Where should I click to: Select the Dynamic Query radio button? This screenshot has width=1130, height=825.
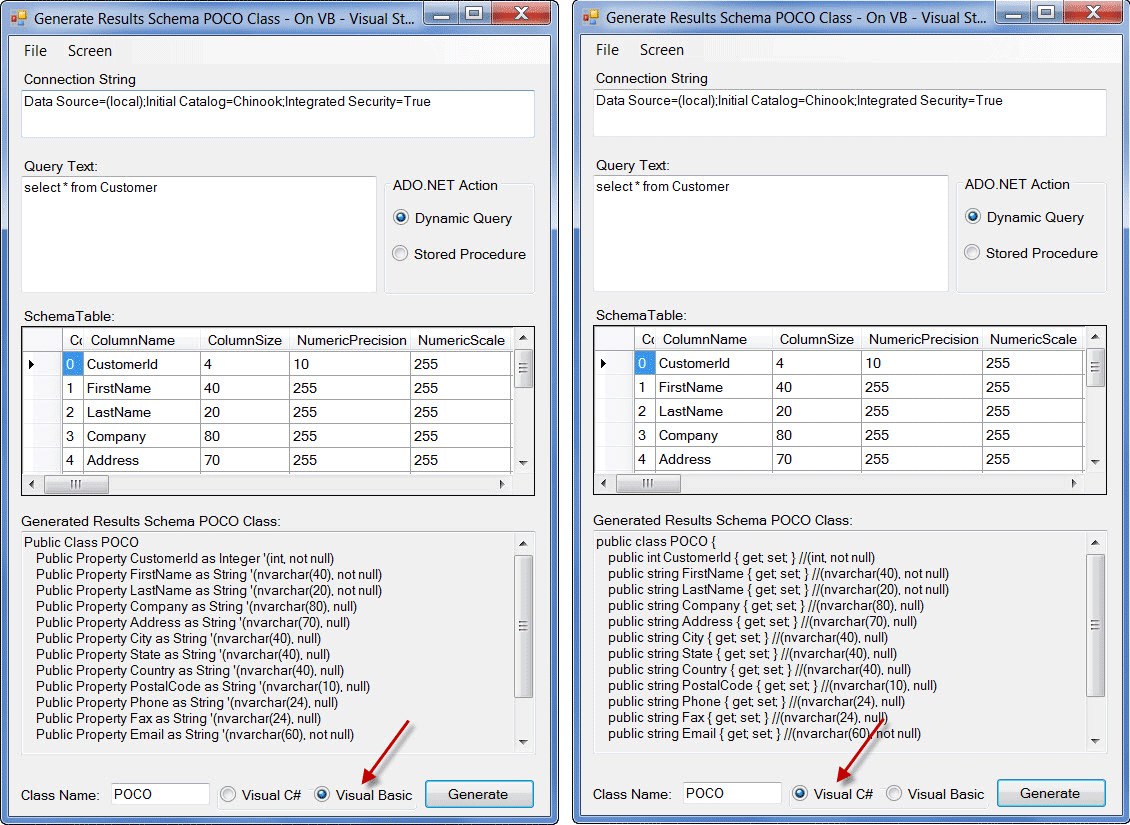pos(401,218)
